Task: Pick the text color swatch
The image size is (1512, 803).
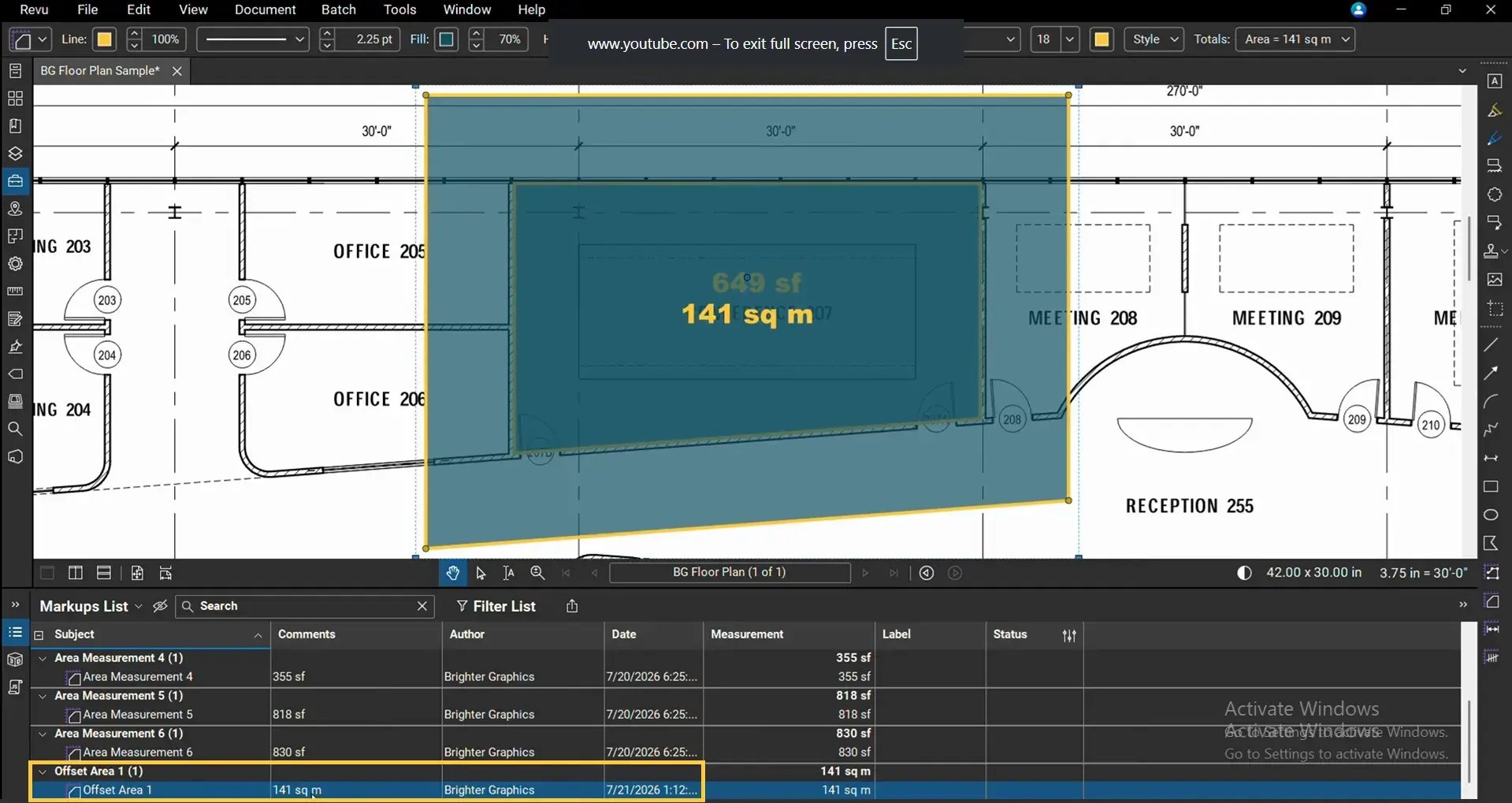Action: pos(1102,39)
